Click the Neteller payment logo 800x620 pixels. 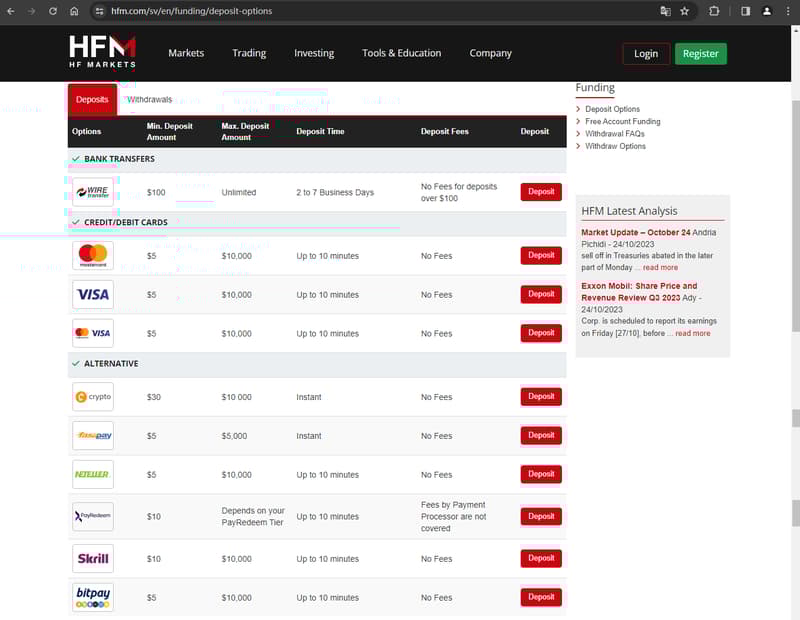[93, 474]
